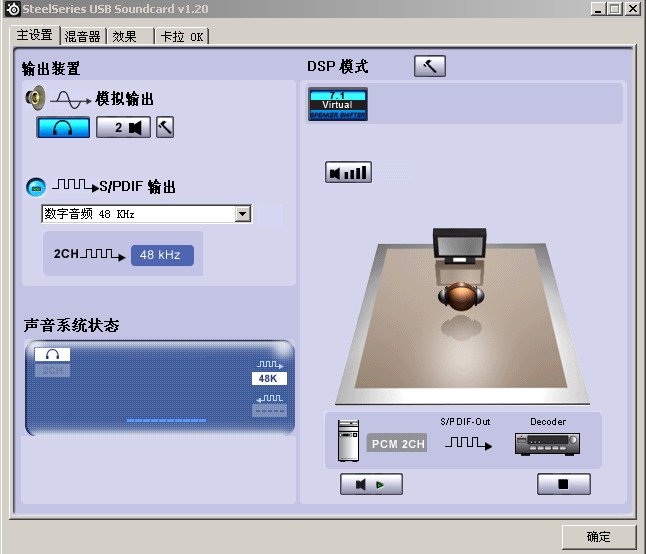Minimize the SteelSeries USB Soundcard window
Screen dimensions: 646x554
(598, 9)
